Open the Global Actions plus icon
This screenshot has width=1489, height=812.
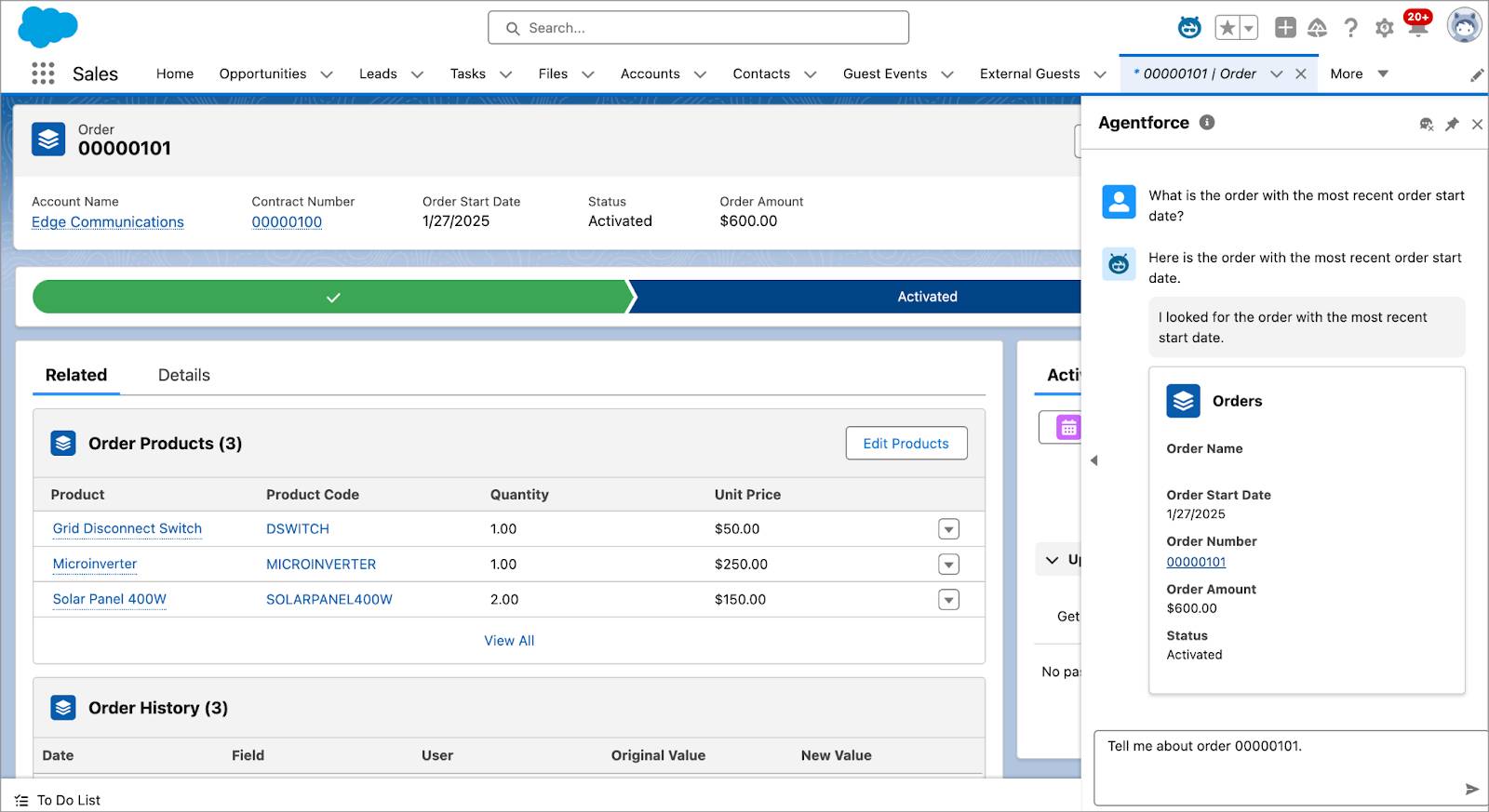1285,28
